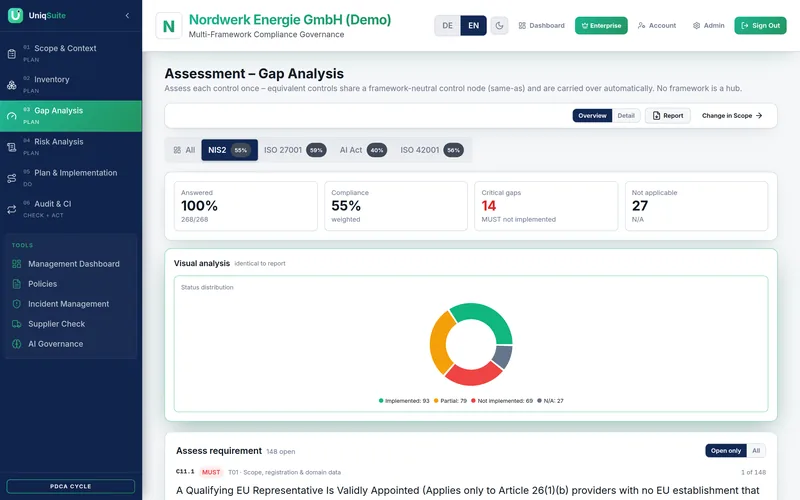Open Management Dashboard tool link
The image size is (800, 500).
(x=71, y=264)
